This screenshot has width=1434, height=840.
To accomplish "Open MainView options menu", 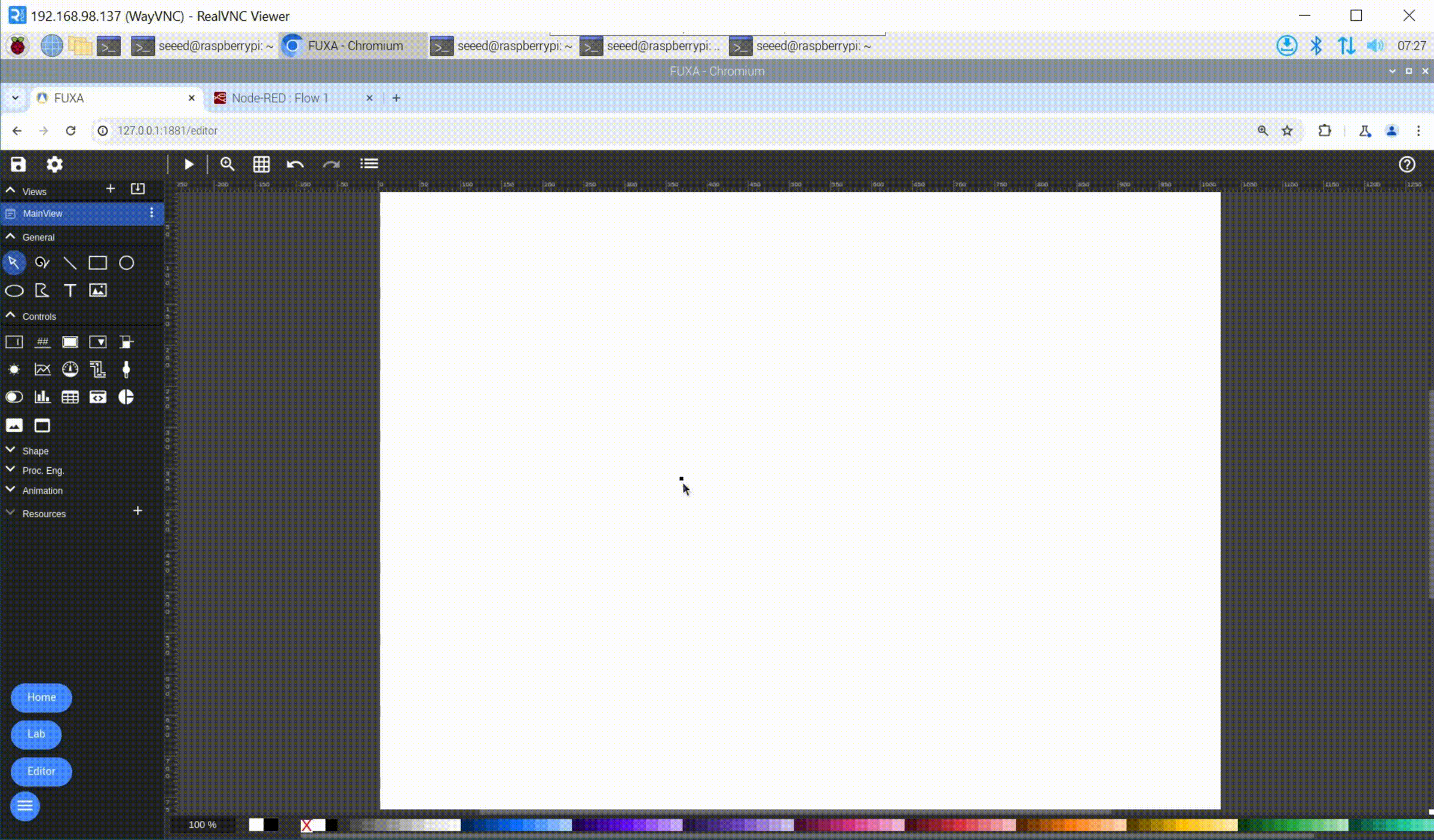I will [152, 213].
